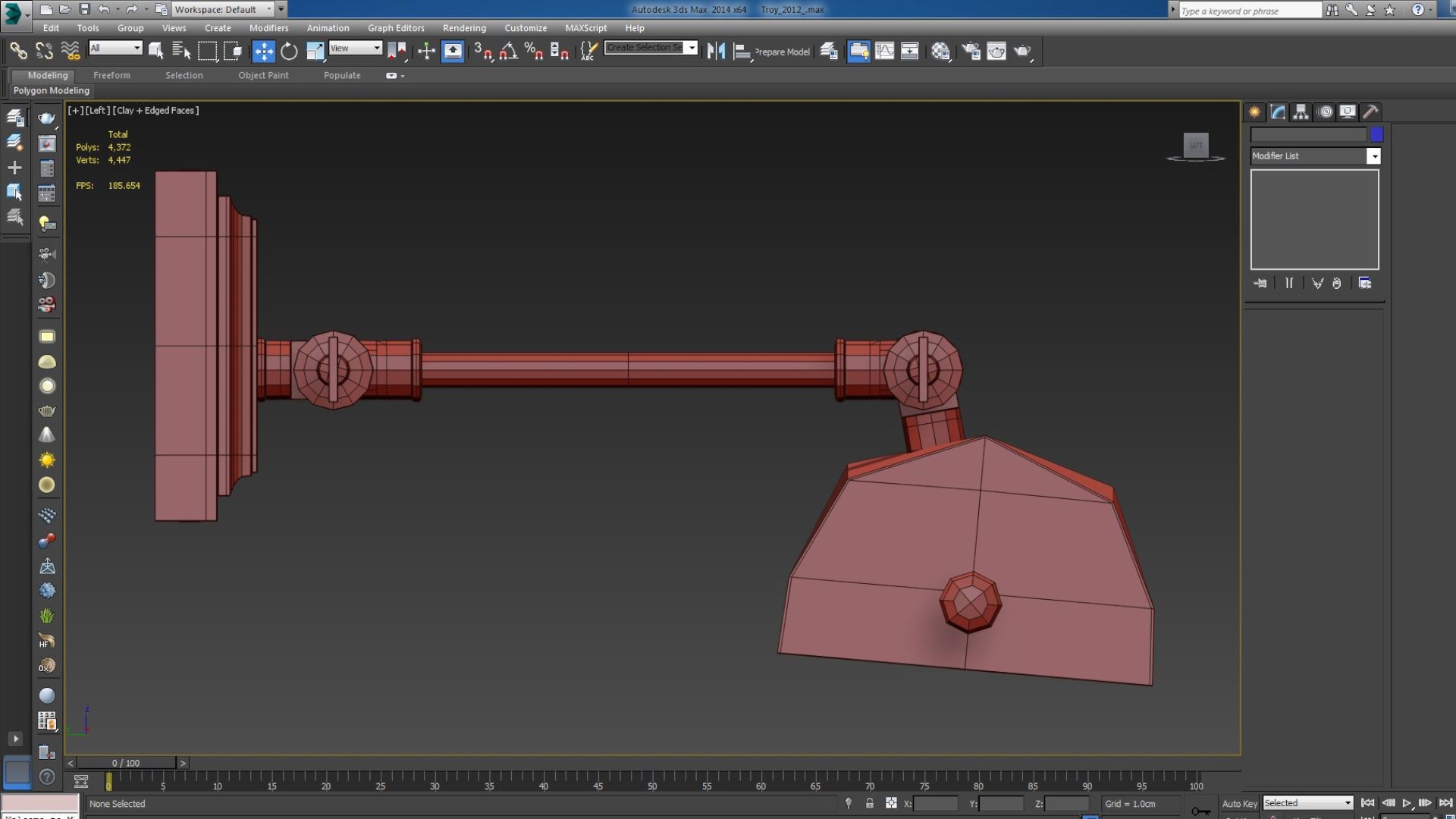The height and width of the screenshot is (819, 1456).
Task: Click the Select and Link icon
Action: pyautogui.click(x=18, y=51)
